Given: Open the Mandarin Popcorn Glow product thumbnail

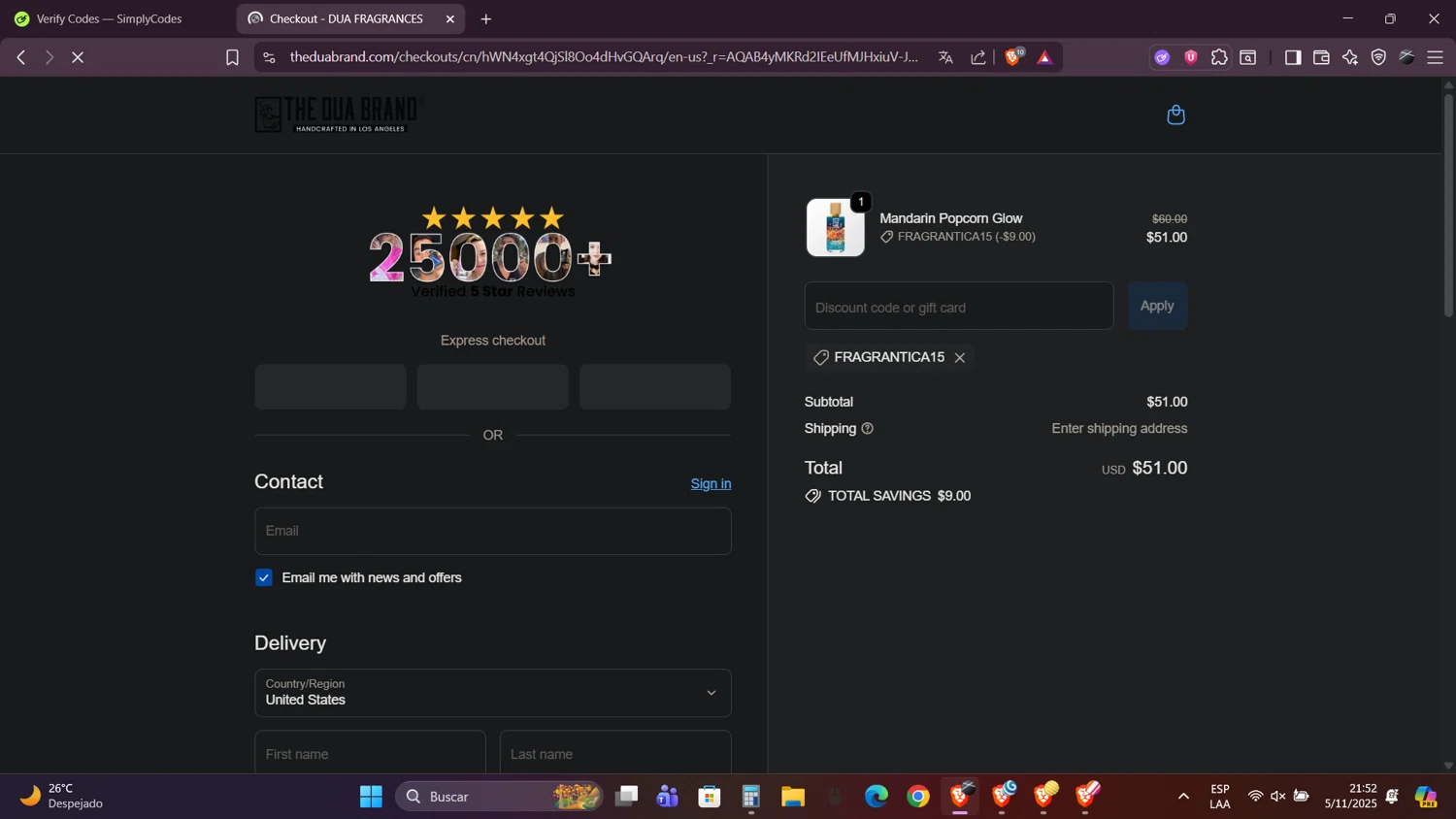Looking at the screenshot, I should (x=836, y=228).
